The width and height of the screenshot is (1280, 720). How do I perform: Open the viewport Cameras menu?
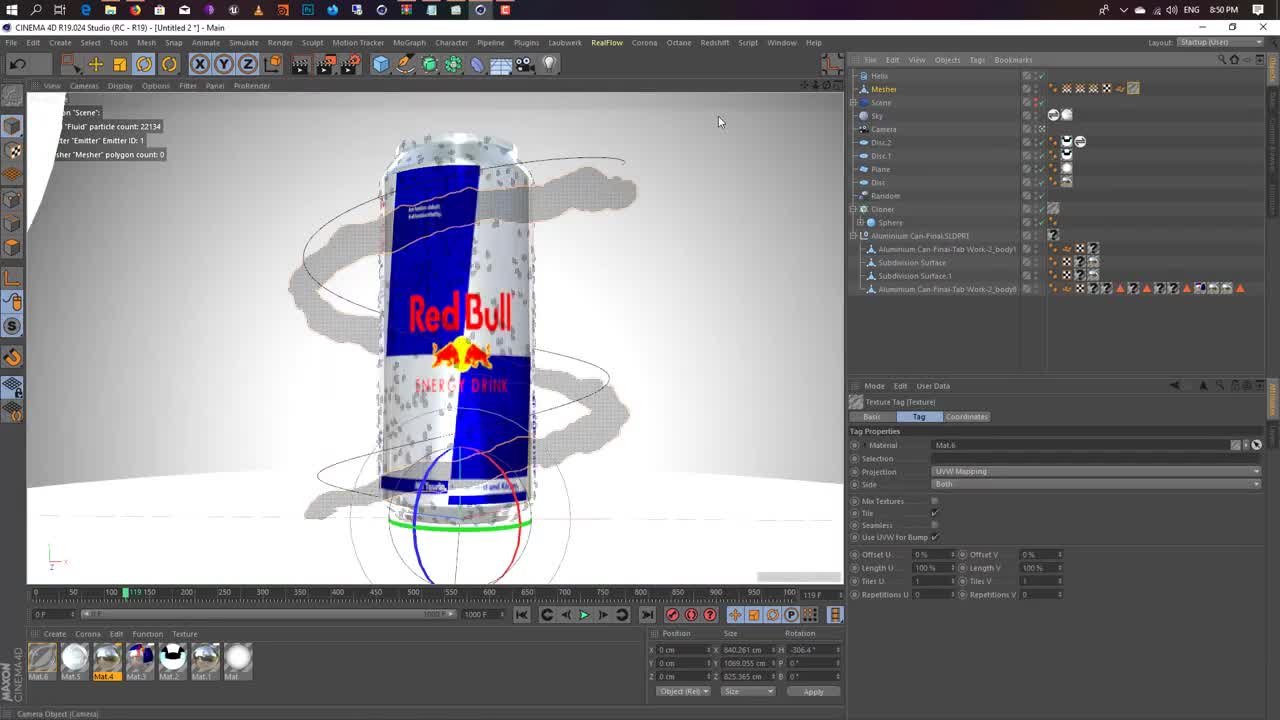pos(84,86)
